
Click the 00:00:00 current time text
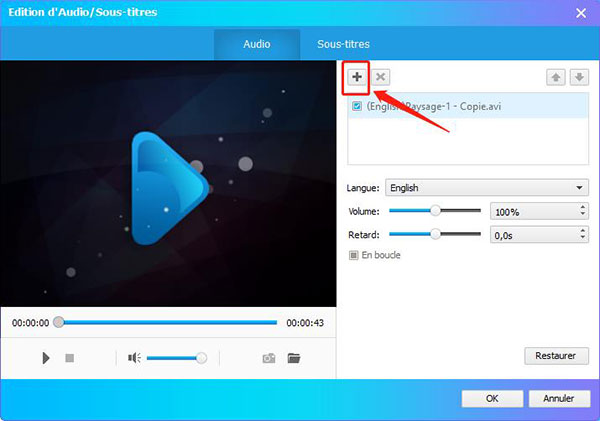click(31, 323)
